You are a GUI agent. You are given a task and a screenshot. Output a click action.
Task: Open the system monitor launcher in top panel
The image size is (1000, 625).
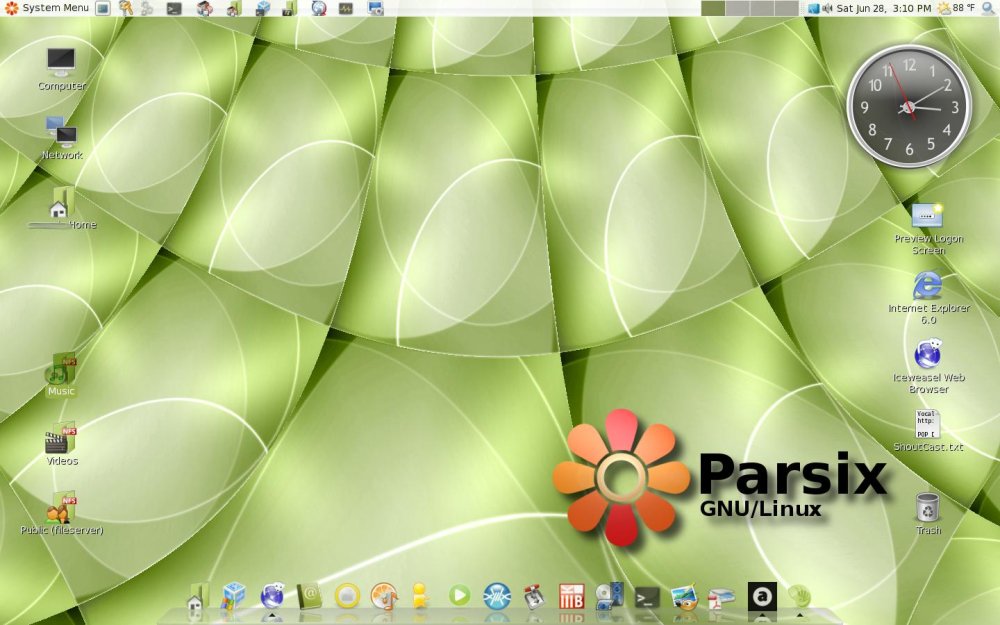tap(346, 8)
